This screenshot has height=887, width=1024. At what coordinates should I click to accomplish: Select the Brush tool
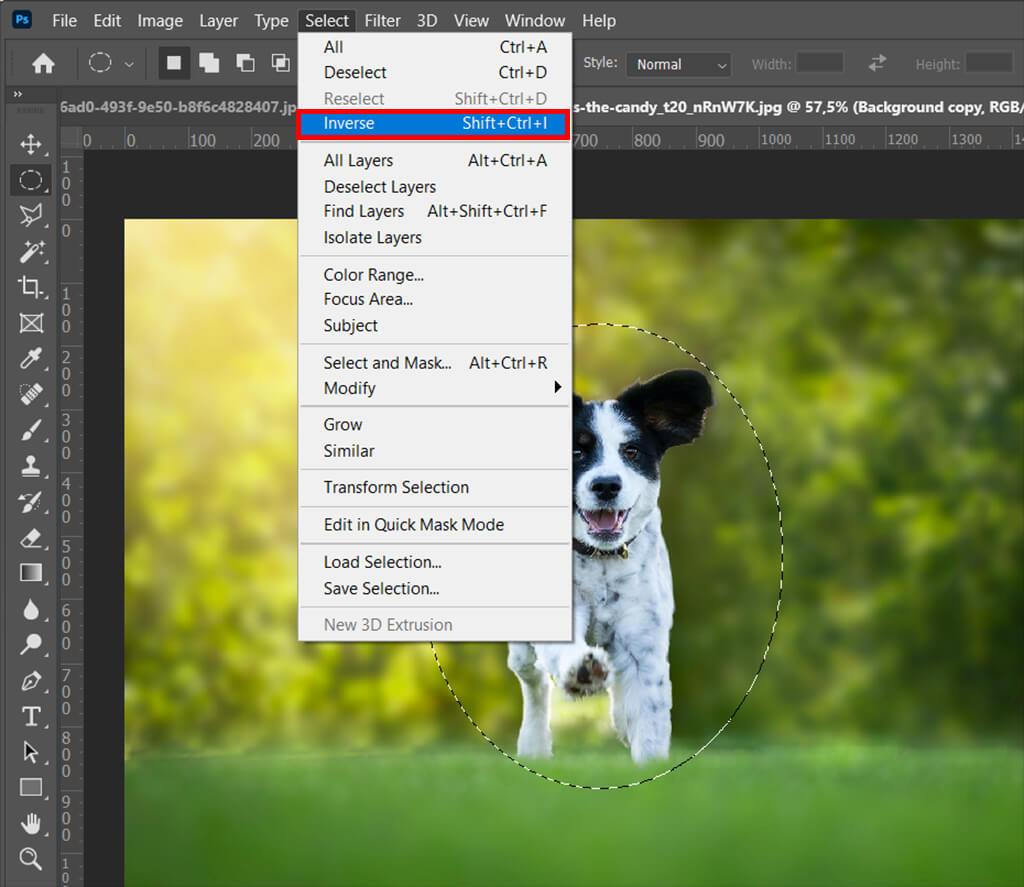point(31,430)
